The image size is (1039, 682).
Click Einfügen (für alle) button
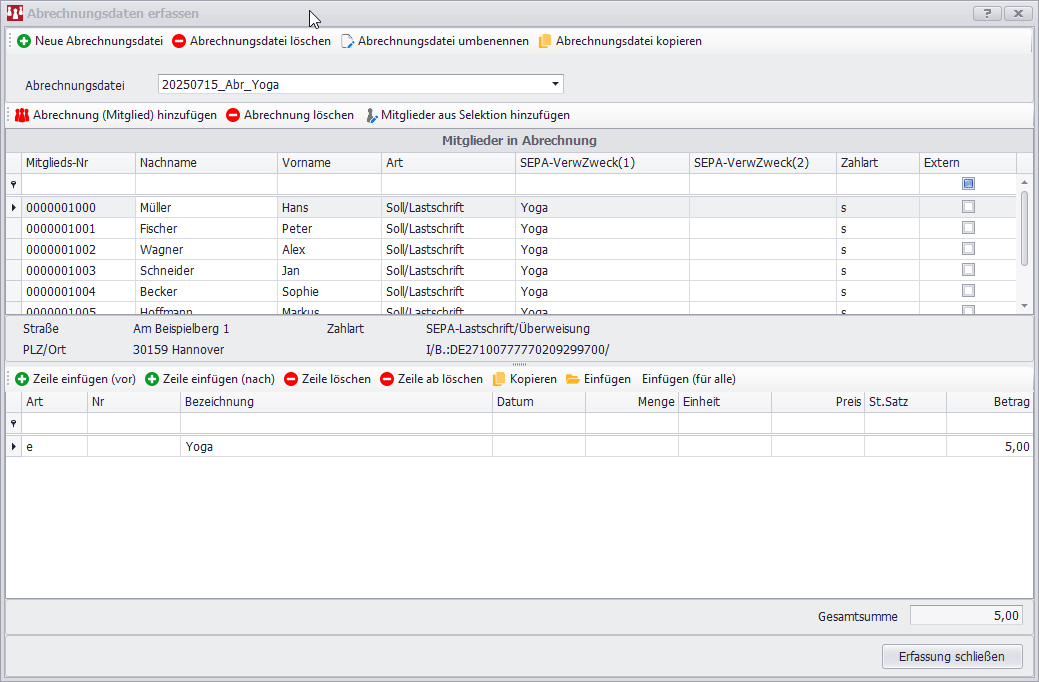pyautogui.click(x=689, y=380)
